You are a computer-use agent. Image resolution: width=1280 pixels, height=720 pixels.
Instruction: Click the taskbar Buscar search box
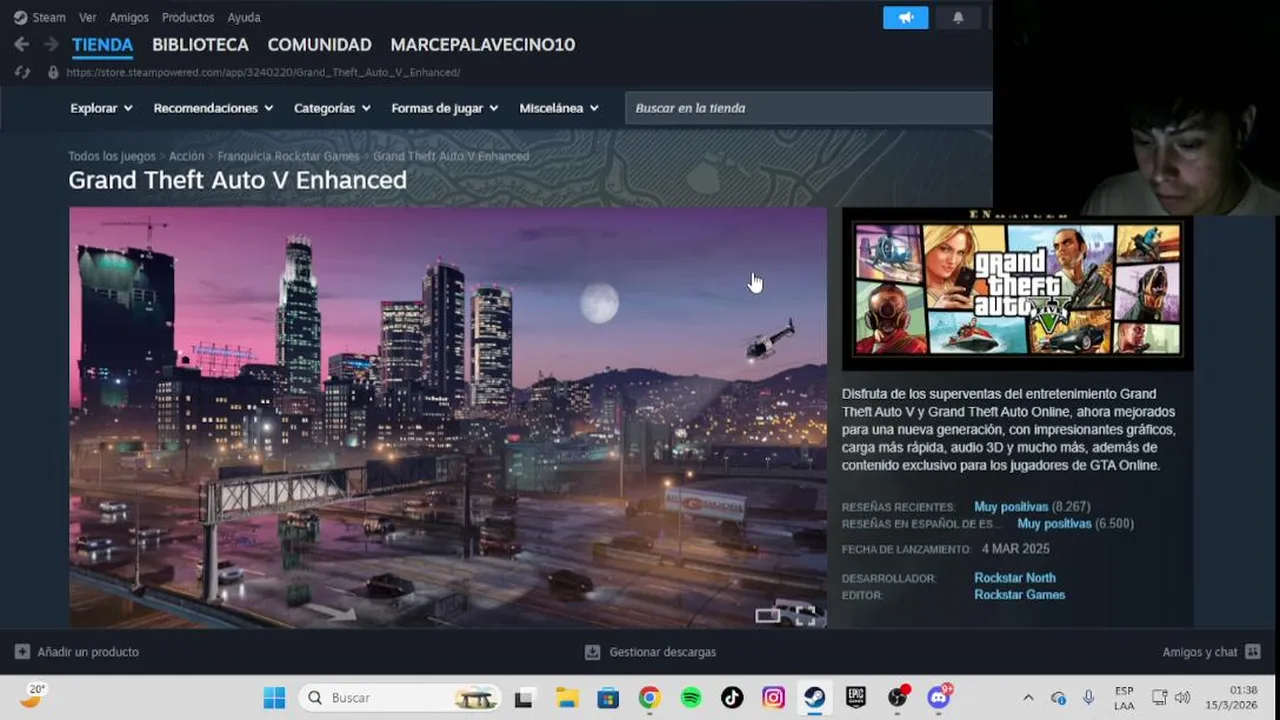click(x=401, y=698)
